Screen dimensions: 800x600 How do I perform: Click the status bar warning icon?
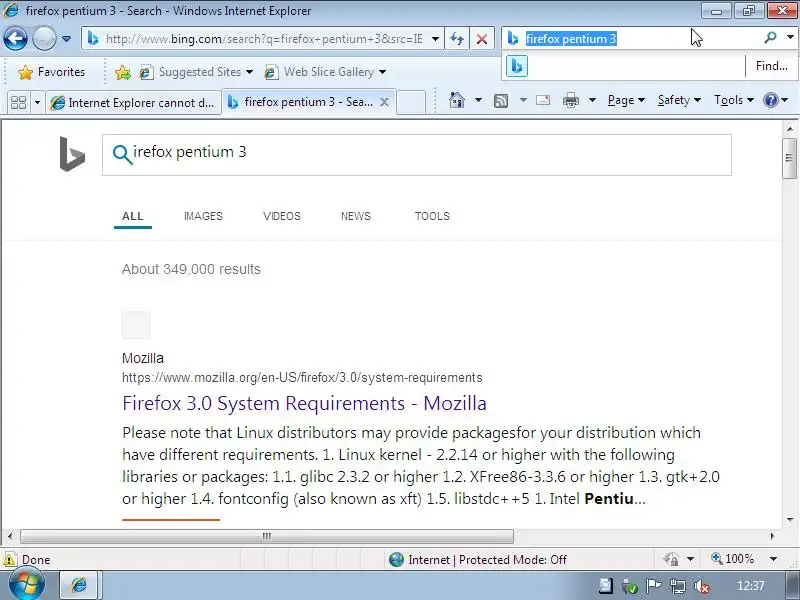9,560
